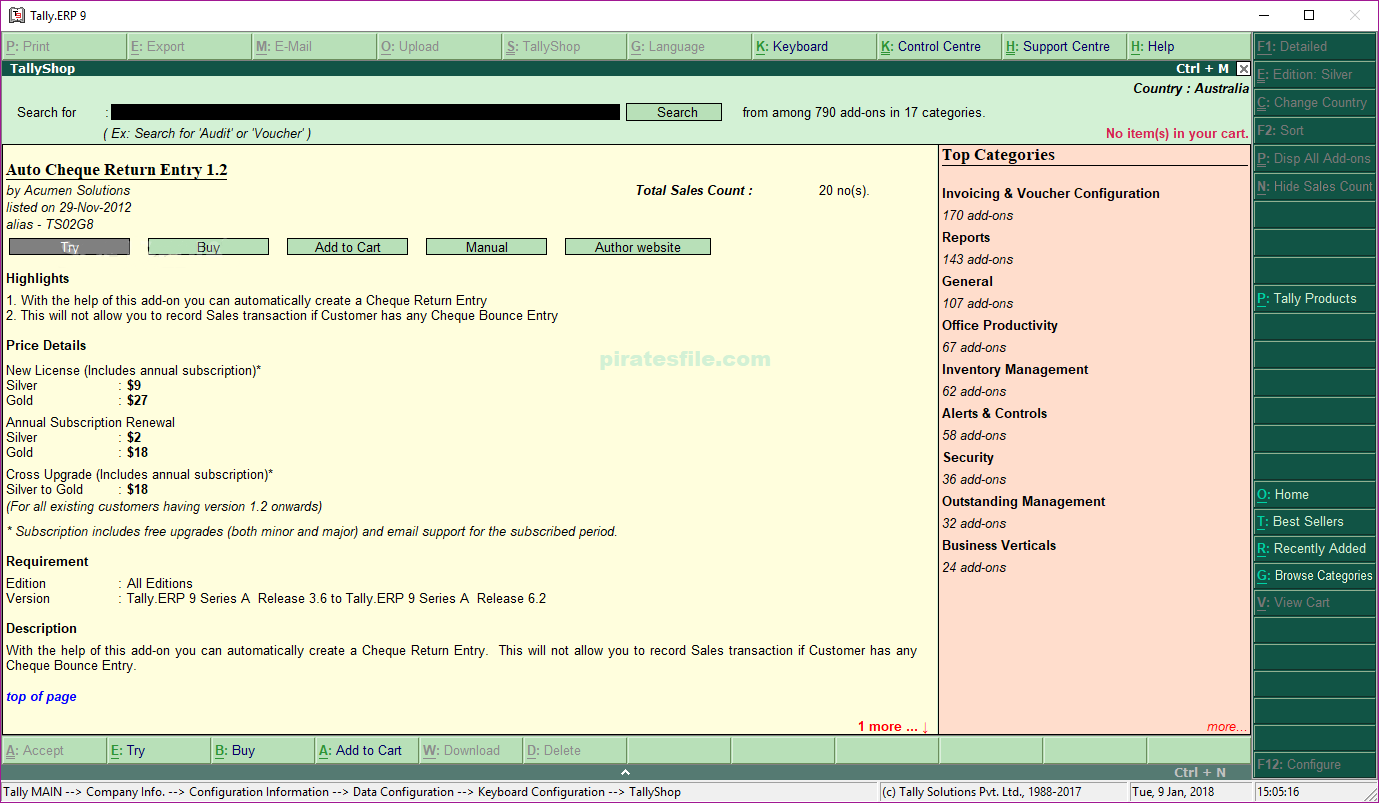Click the Search for input field
Viewport: 1379px width, 803px height.
[x=365, y=112]
